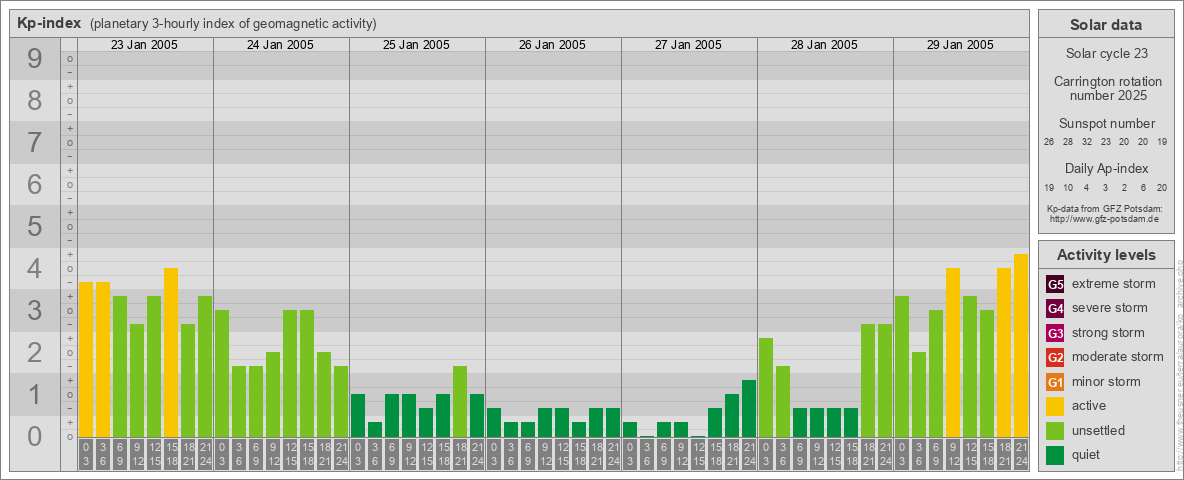Click the 'severe storm' legend label

click(x=1110, y=308)
